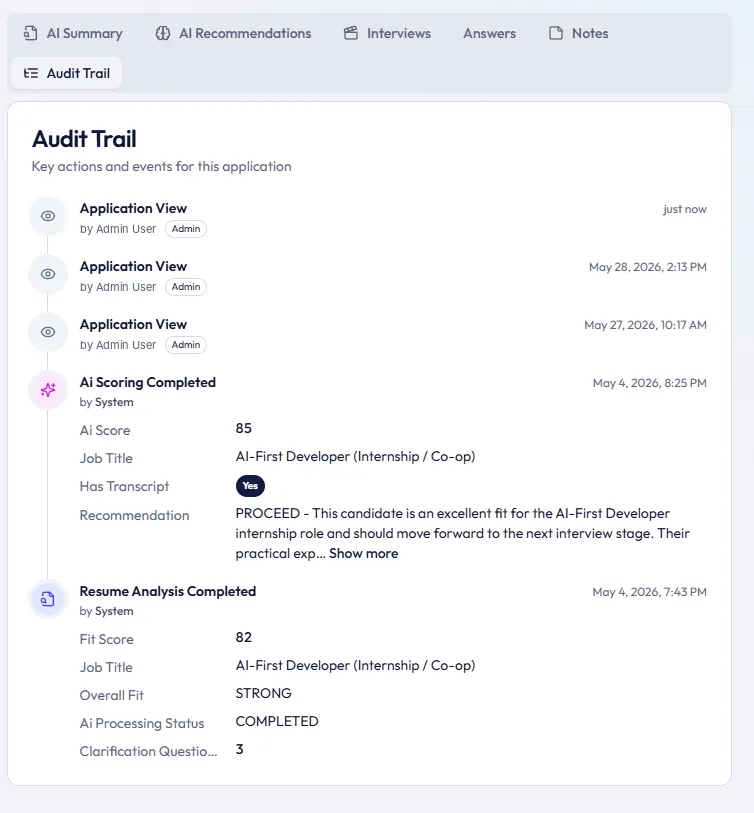The image size is (754, 813).
Task: Click the truncated 'Clarification Questio...' label
Action: [x=148, y=751]
